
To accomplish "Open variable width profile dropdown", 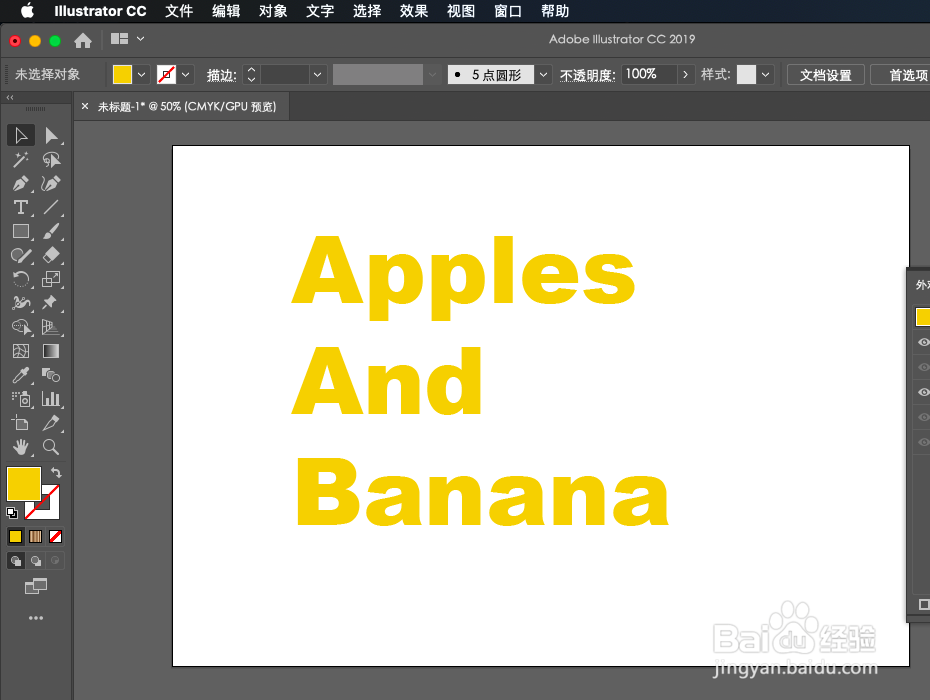I will coord(432,75).
